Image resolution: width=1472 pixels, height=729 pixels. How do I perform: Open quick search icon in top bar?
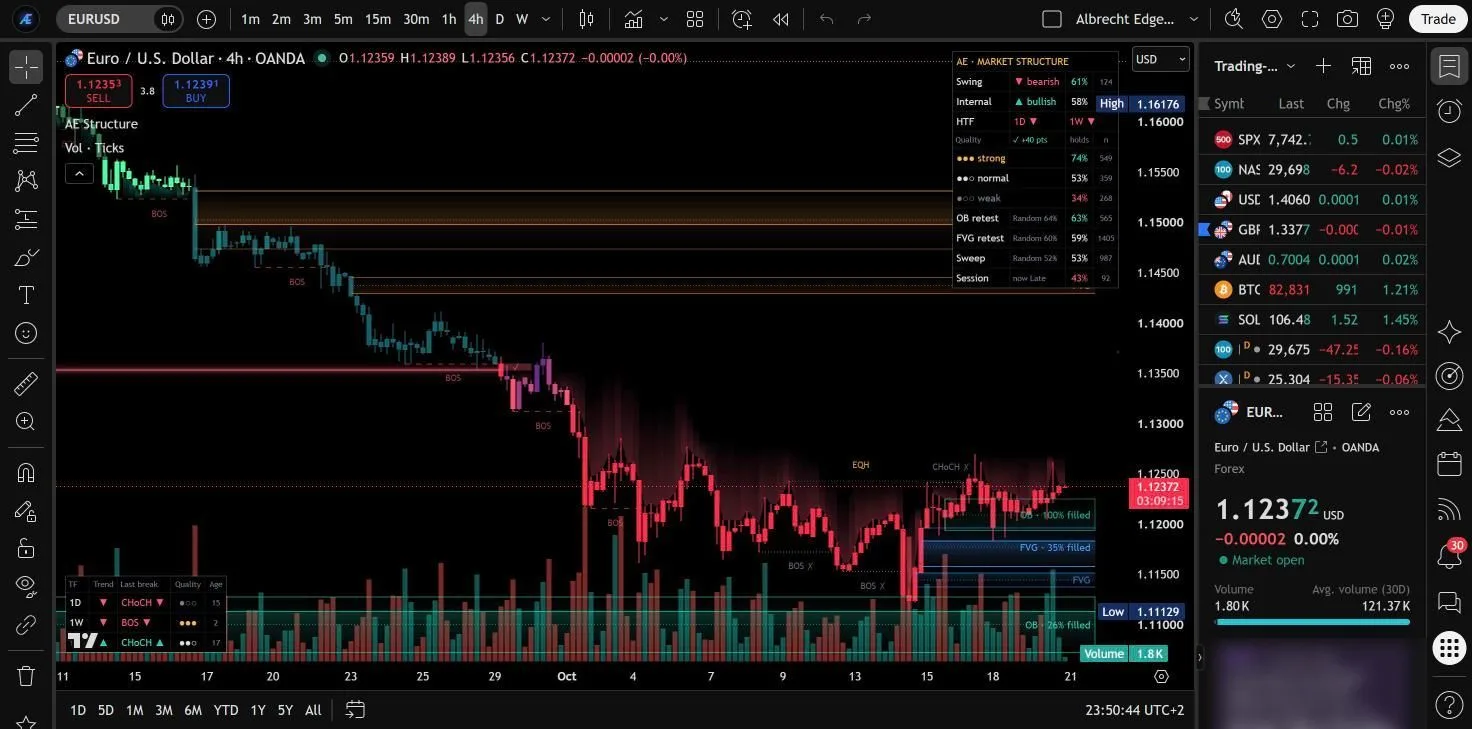point(1234,19)
